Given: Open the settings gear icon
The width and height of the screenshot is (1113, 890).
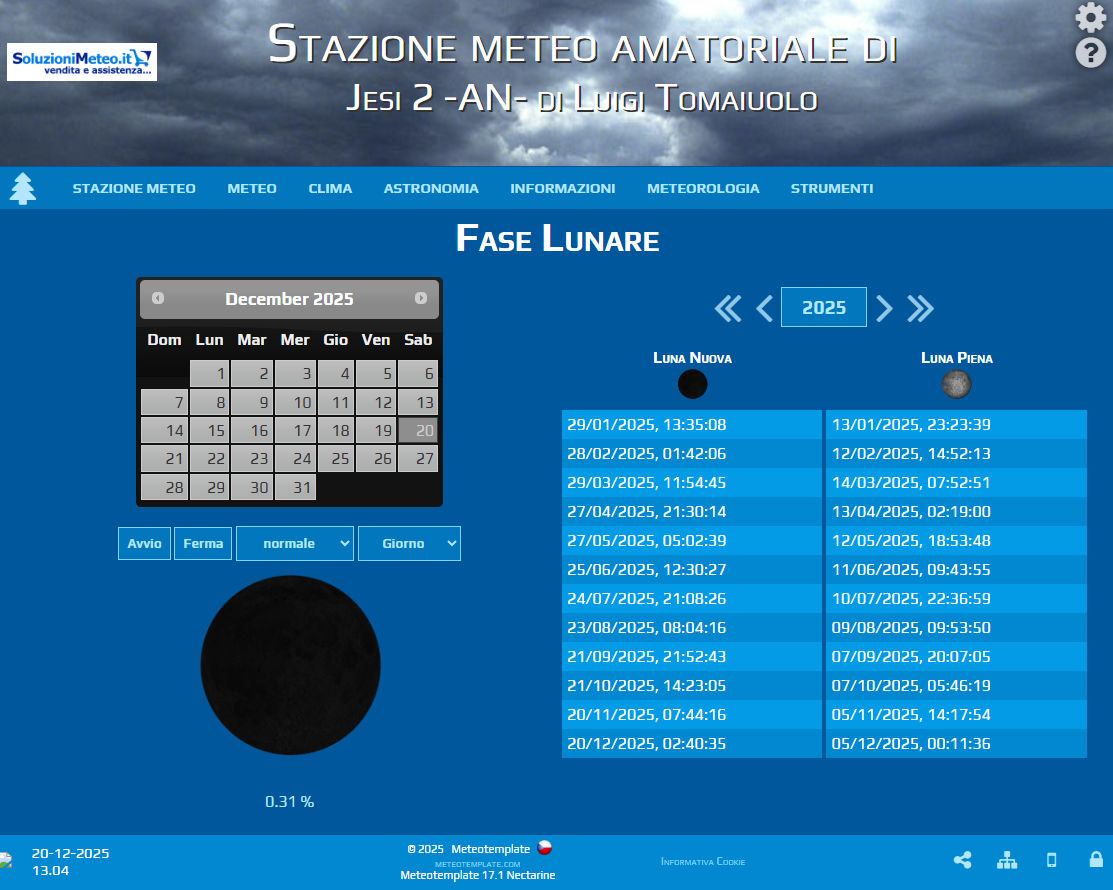Looking at the screenshot, I should pyautogui.click(x=1090, y=18).
